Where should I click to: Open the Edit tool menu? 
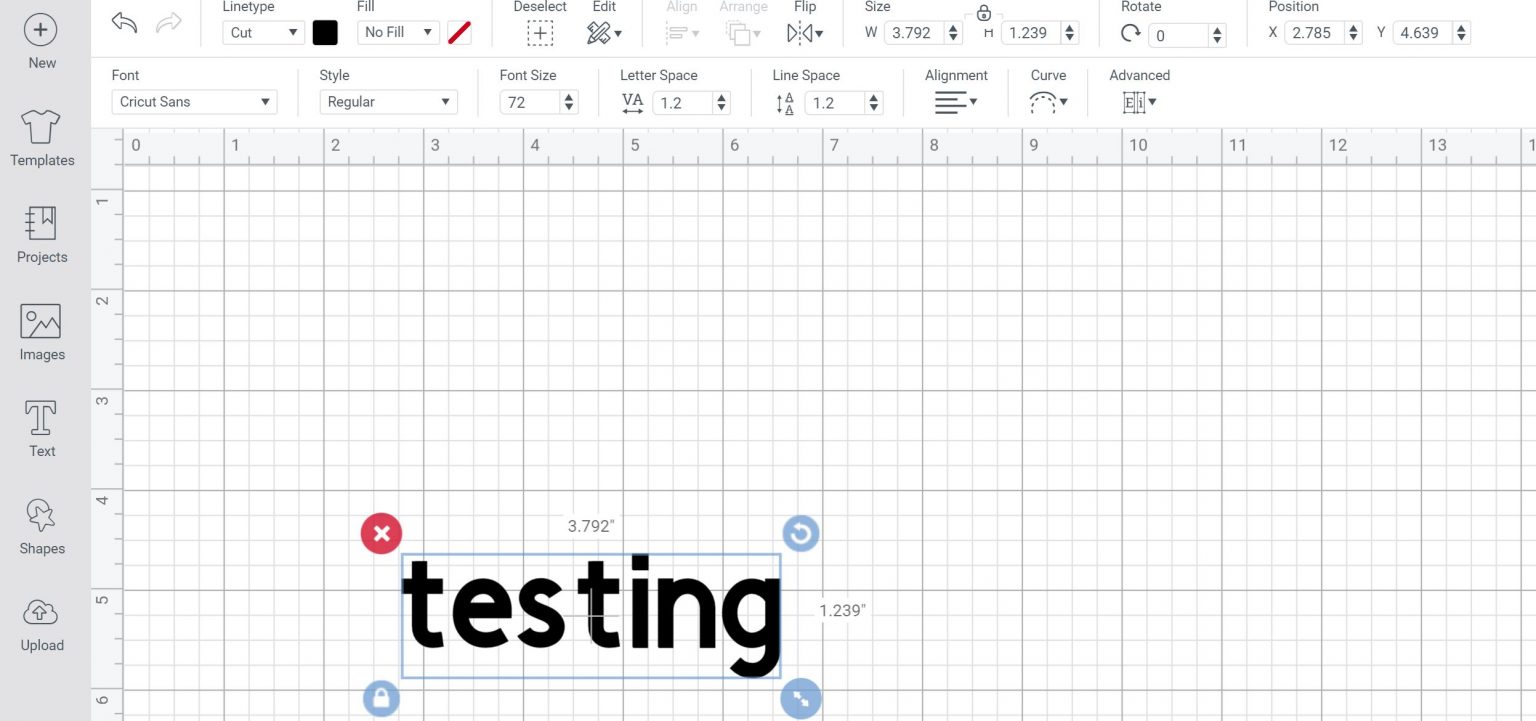[x=604, y=33]
